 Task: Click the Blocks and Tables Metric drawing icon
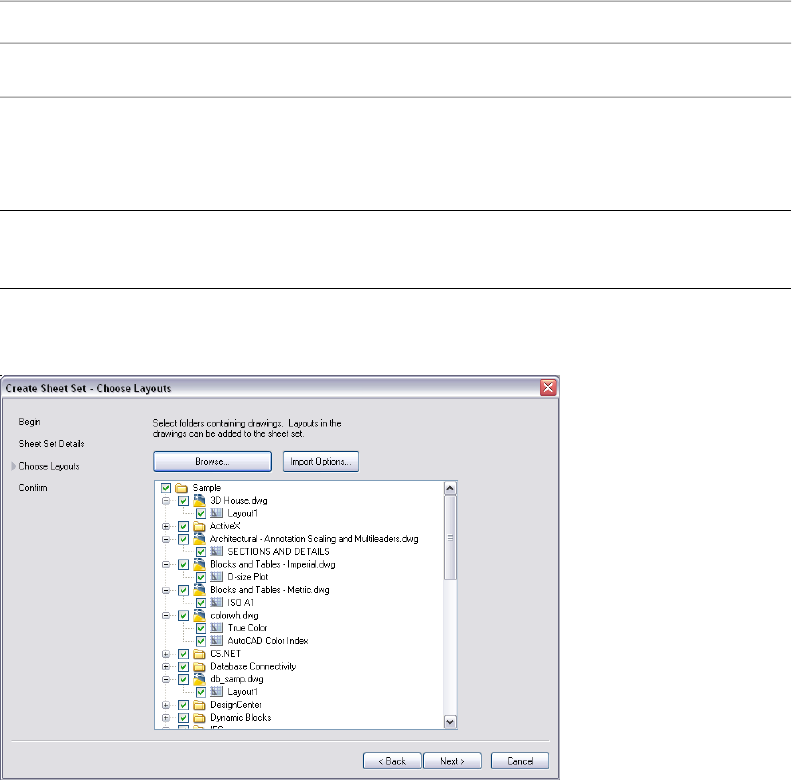[199, 590]
